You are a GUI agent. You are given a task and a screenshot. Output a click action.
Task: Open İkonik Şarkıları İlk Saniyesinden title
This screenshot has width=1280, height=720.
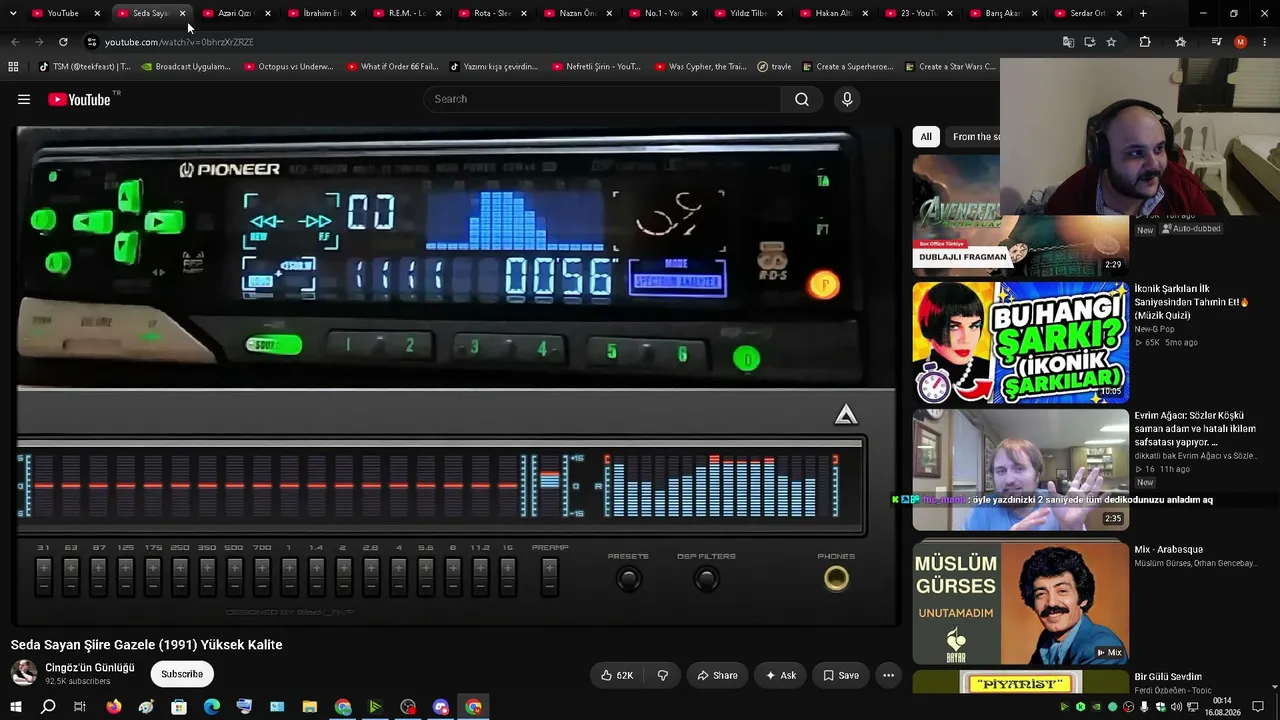tap(1192, 302)
